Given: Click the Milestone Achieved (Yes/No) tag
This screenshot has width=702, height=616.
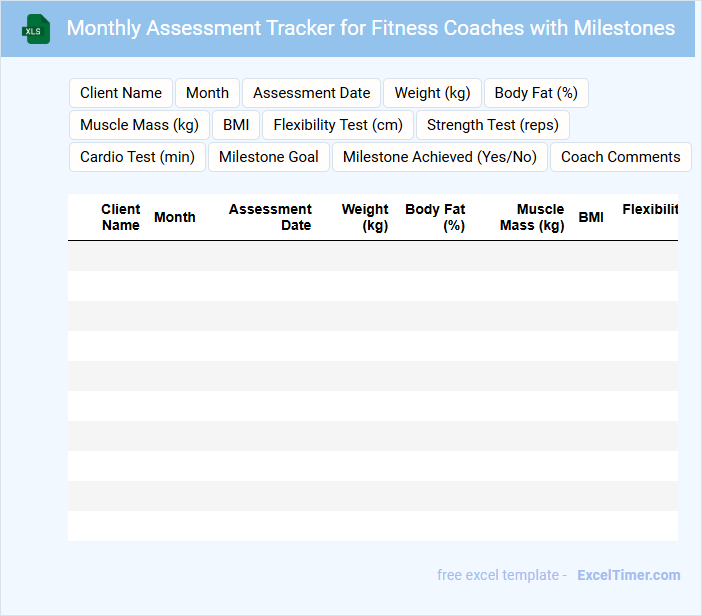Looking at the screenshot, I should pyautogui.click(x=440, y=157).
